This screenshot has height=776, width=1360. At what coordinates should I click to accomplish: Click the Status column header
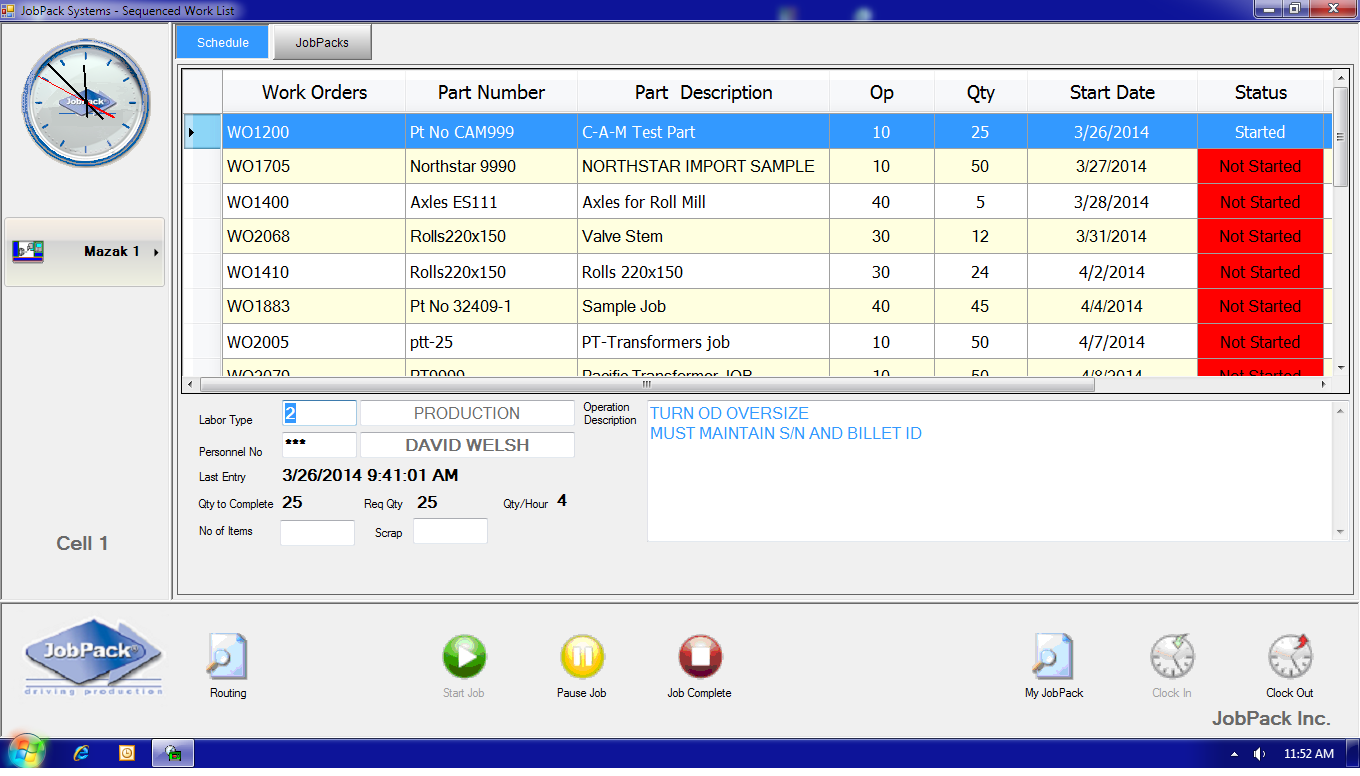[1260, 92]
